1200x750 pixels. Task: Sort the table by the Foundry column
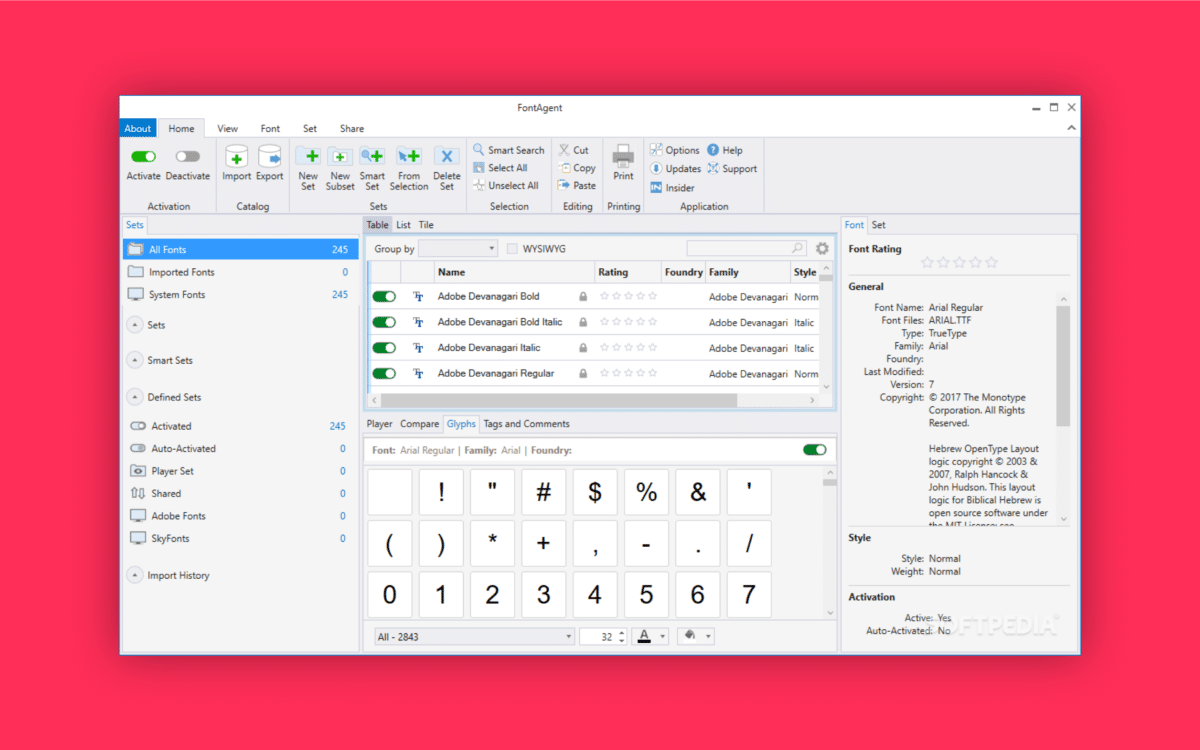point(683,272)
